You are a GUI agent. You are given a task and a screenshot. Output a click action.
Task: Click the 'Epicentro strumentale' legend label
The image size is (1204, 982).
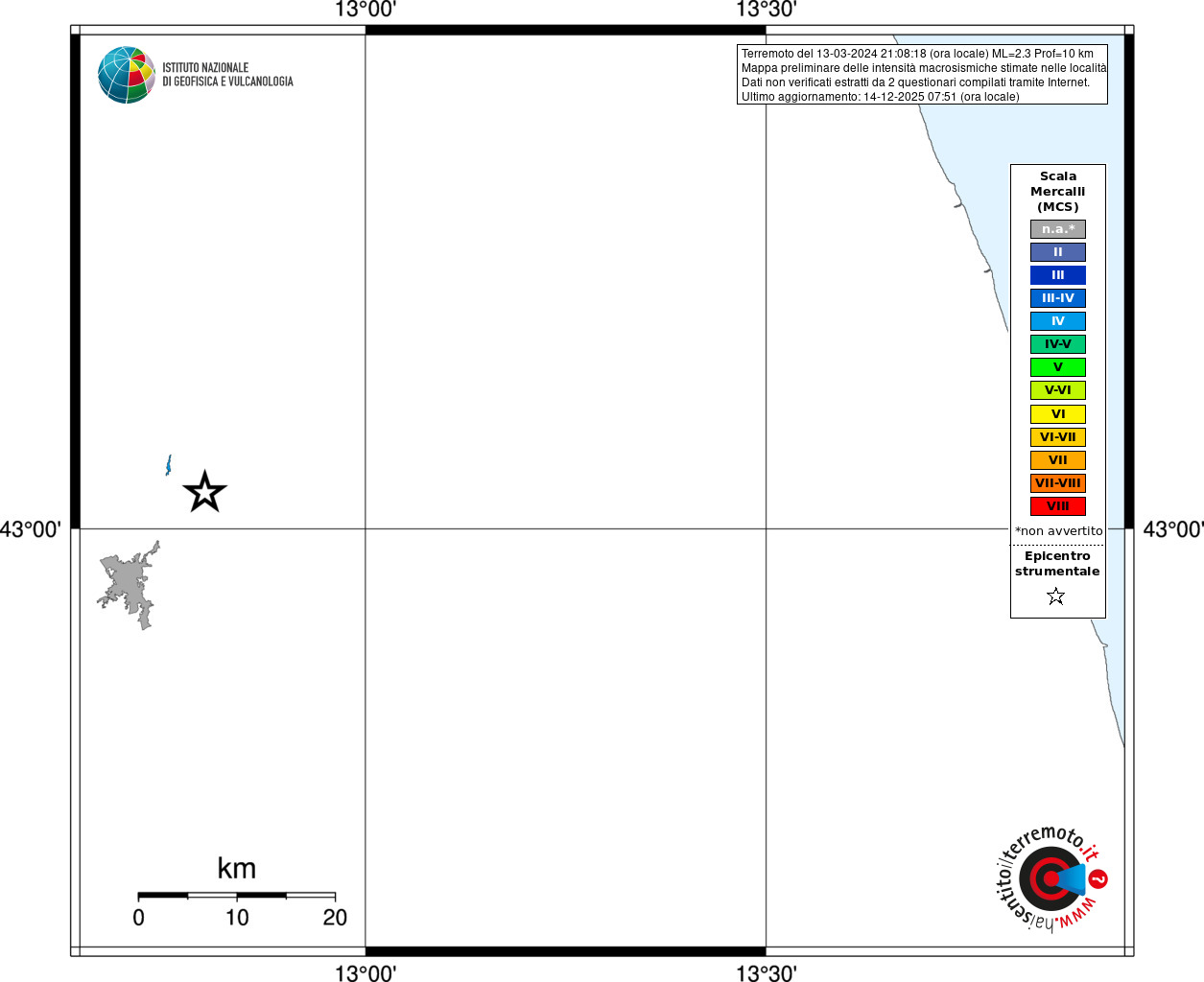tap(1057, 564)
